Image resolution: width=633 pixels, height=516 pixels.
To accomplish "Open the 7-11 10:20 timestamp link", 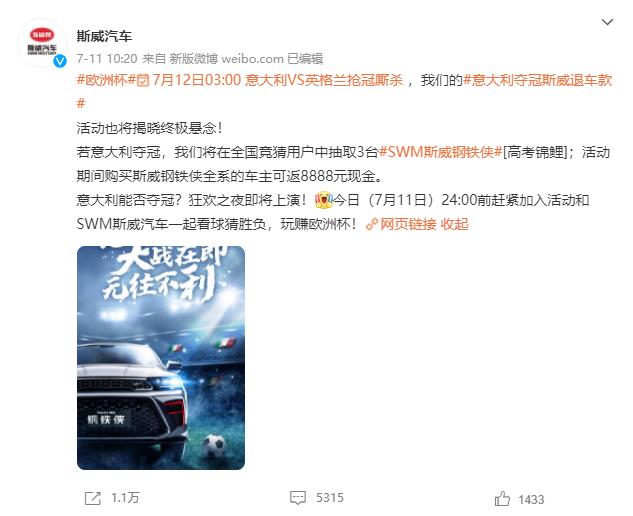I will (x=107, y=59).
